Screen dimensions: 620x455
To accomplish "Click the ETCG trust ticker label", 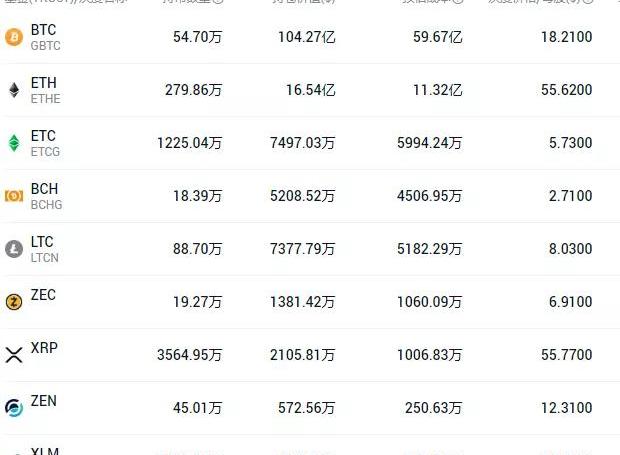I will coord(45,152).
